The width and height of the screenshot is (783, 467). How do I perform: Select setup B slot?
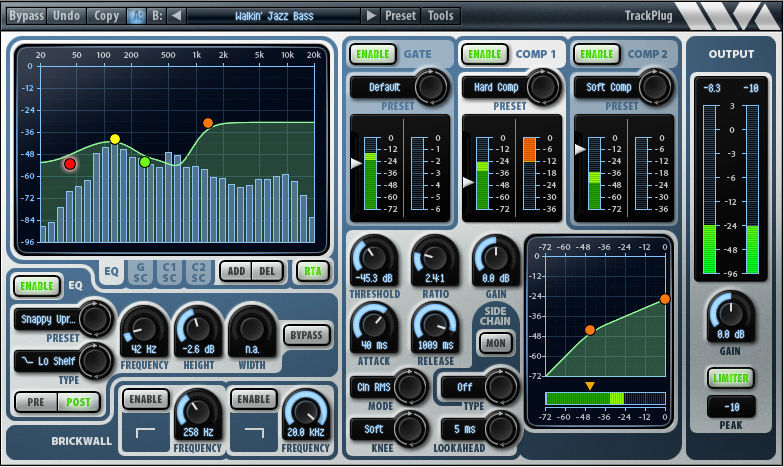click(x=157, y=16)
